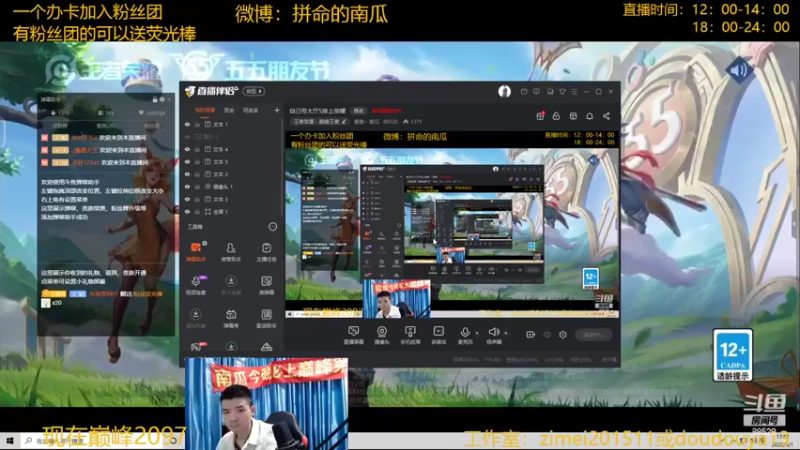Lock the 文本 1 layer
The height and width of the screenshot is (450, 800).
click(x=197, y=124)
